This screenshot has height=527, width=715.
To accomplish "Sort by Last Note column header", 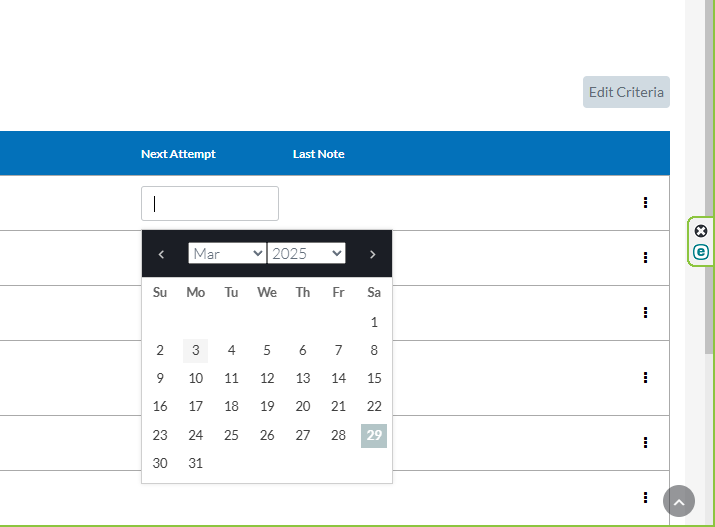I will (x=318, y=154).
